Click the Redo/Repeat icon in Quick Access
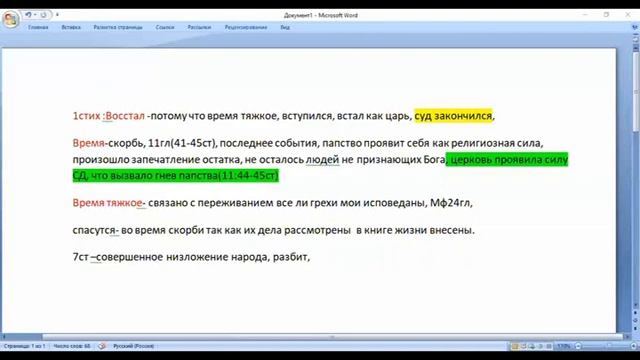Image resolution: width=640 pixels, height=360 pixels. coord(43,15)
